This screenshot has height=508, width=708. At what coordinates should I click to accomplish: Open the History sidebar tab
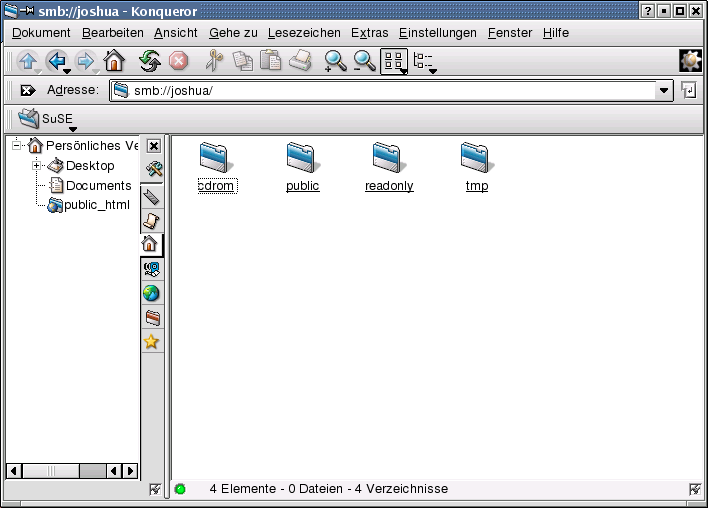pyautogui.click(x=151, y=220)
